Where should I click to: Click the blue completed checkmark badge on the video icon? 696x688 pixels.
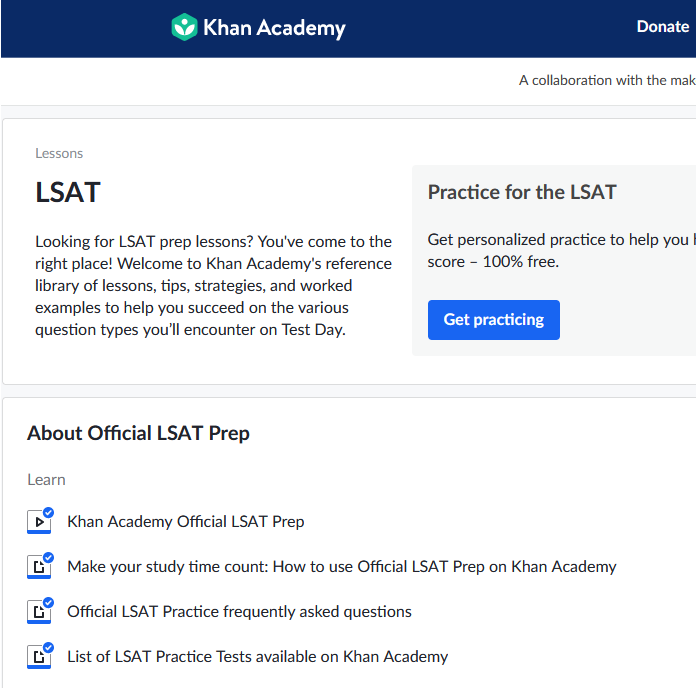pos(48,513)
